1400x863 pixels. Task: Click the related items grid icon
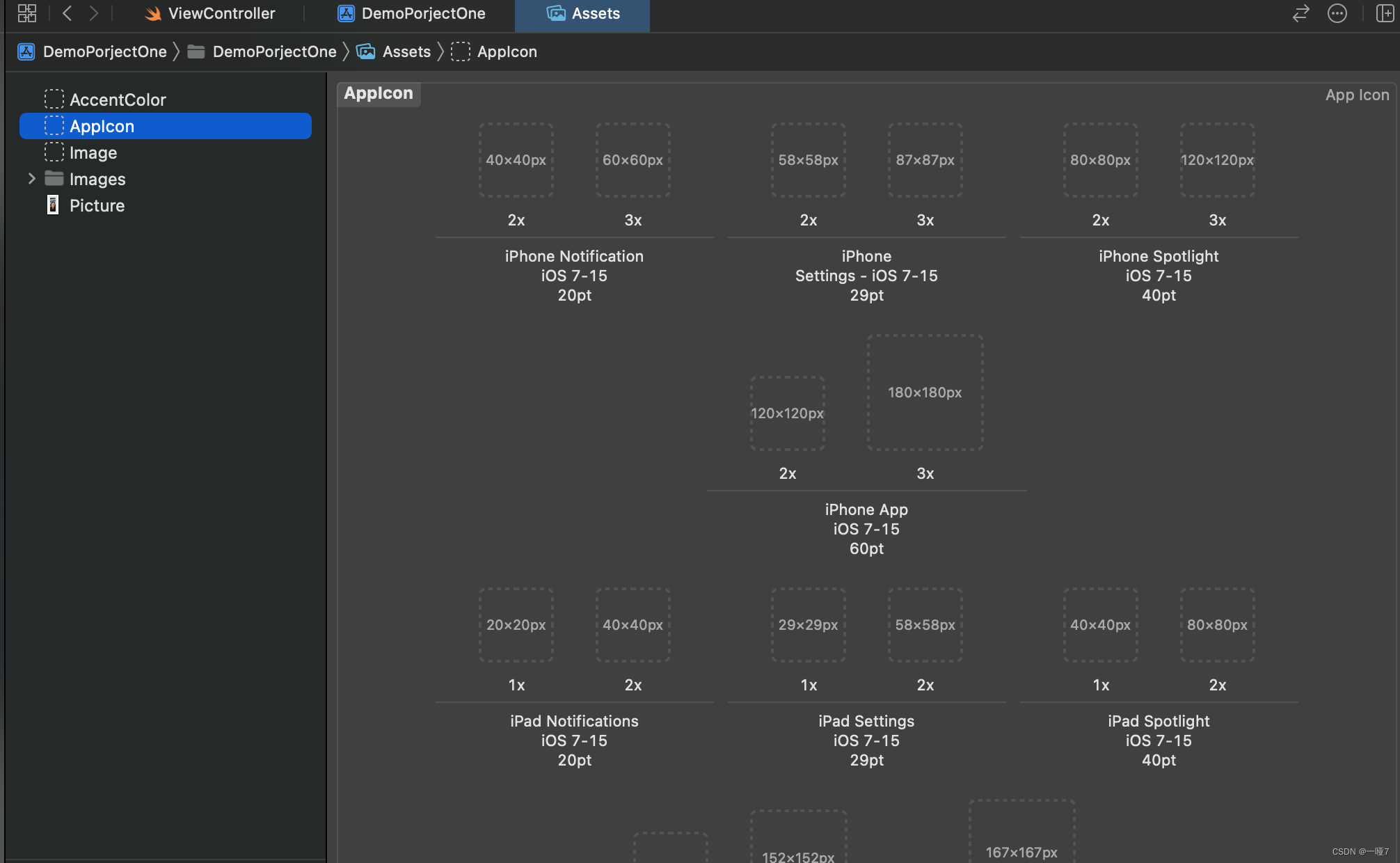click(x=27, y=13)
